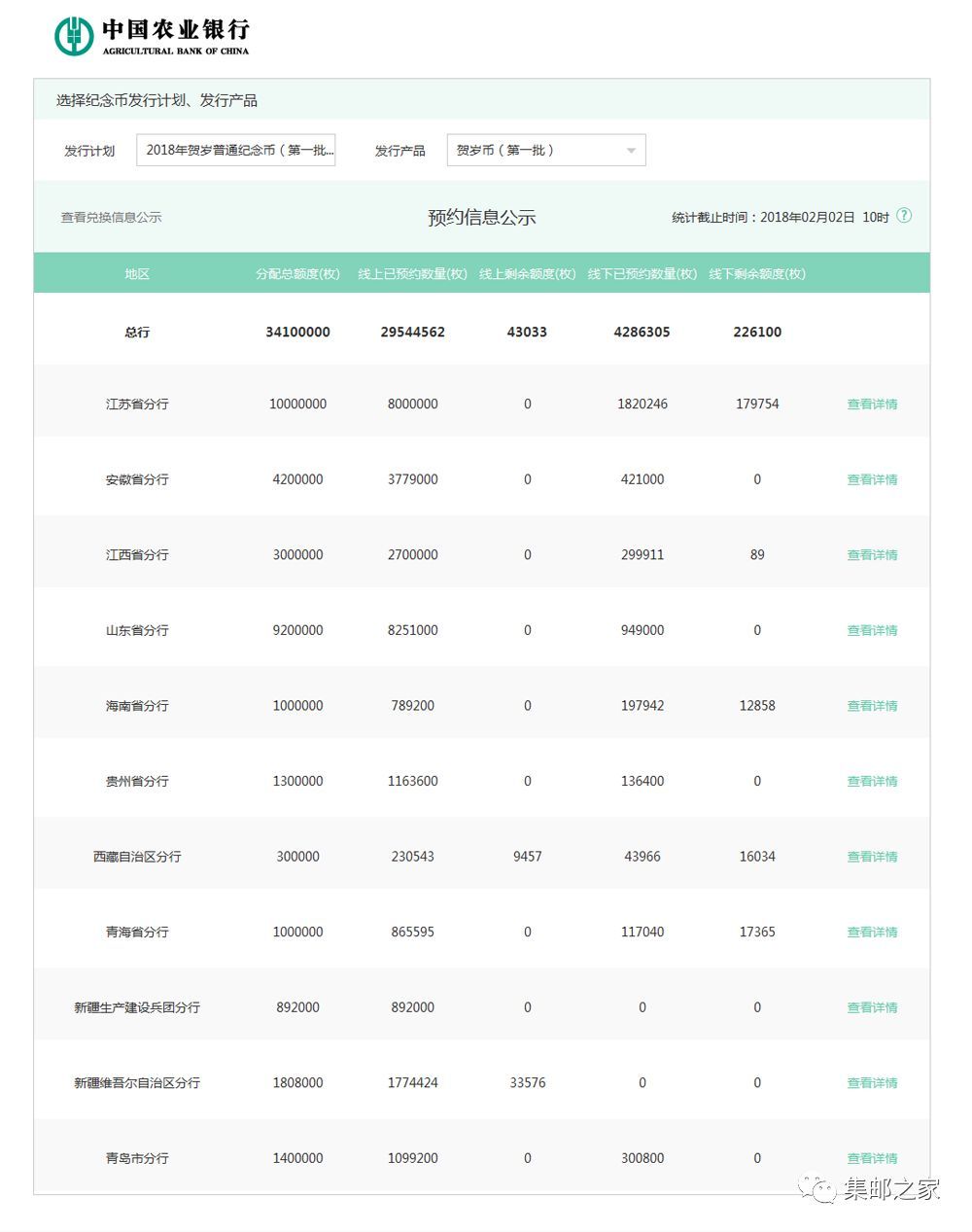The width and height of the screenshot is (972, 1232).
Task: View details for 海南省分行
Action: click(872, 706)
